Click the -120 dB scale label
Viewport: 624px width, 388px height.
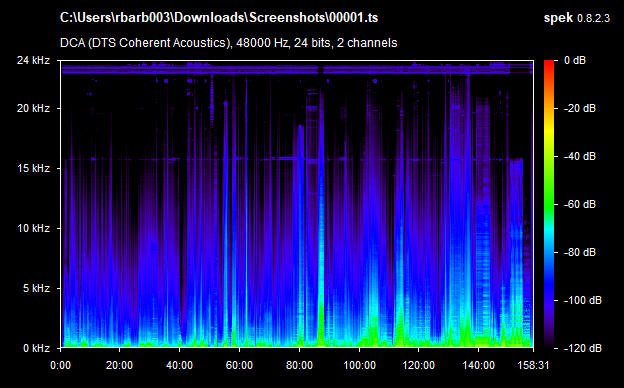click(583, 348)
